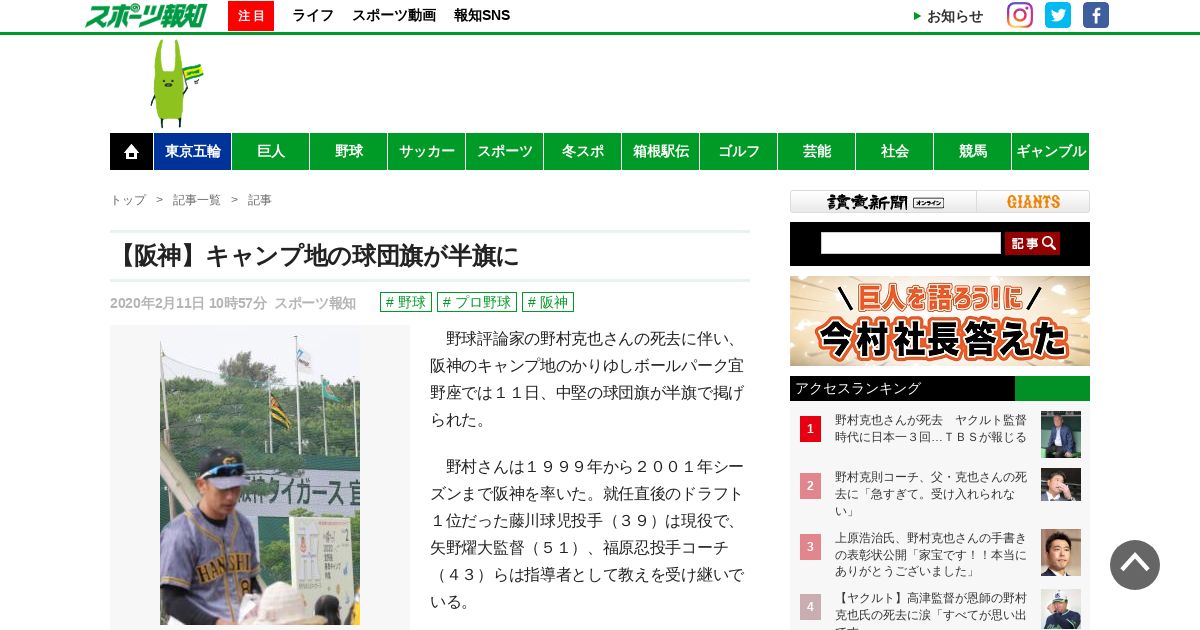Select the 芸能 navigation tab
Viewport: 1200px width, 630px height.
817,152
